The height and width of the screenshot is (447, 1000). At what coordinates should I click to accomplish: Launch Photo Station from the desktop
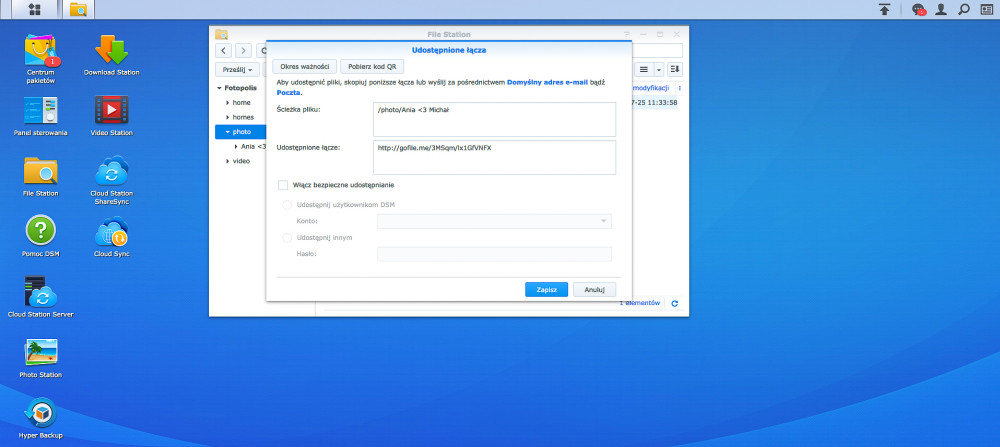(x=41, y=358)
